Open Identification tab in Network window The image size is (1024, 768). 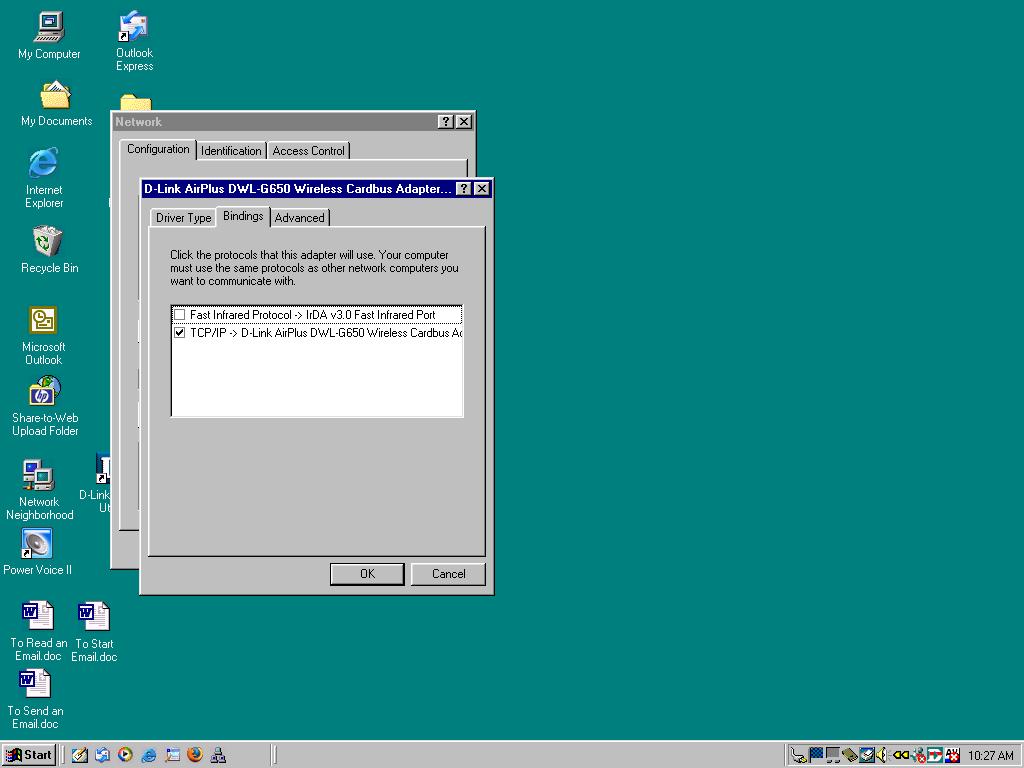click(231, 151)
